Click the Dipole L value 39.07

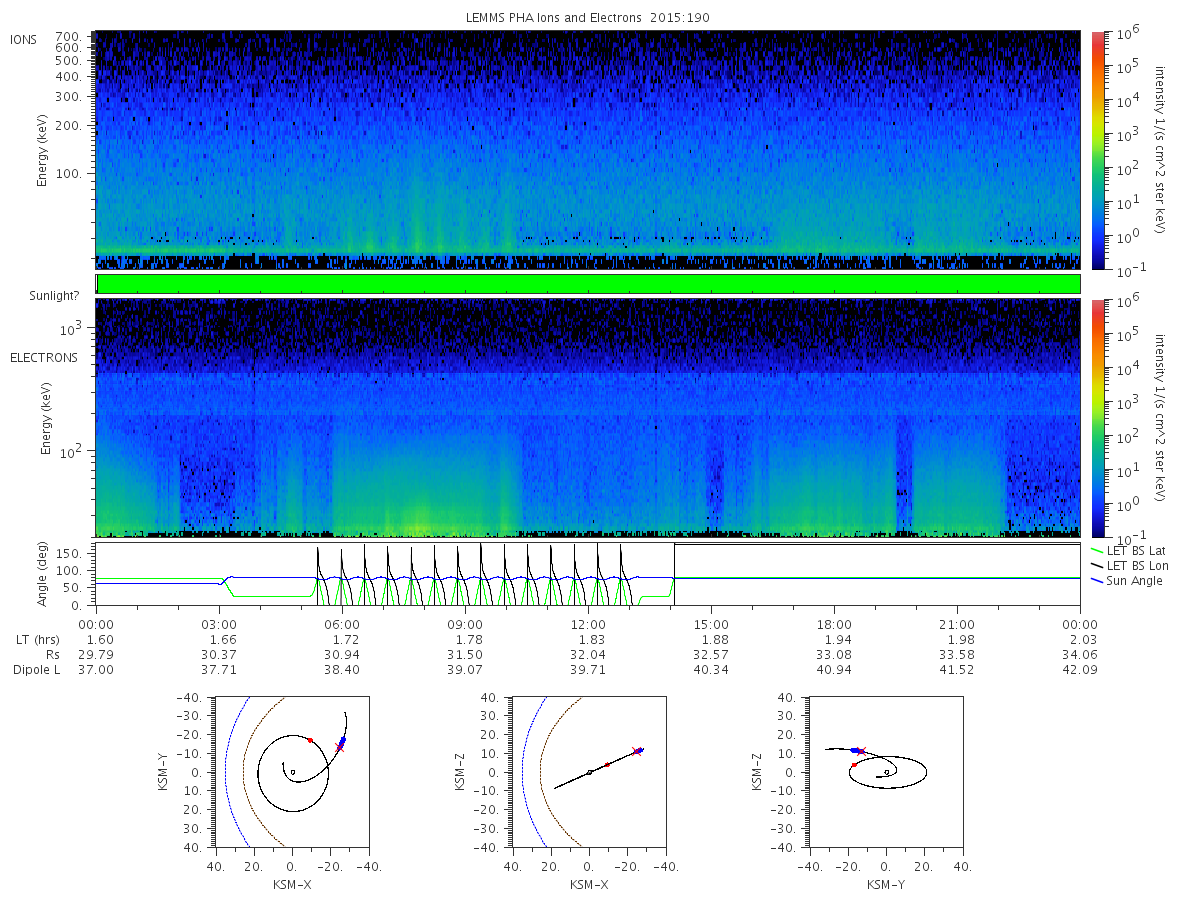pos(465,669)
